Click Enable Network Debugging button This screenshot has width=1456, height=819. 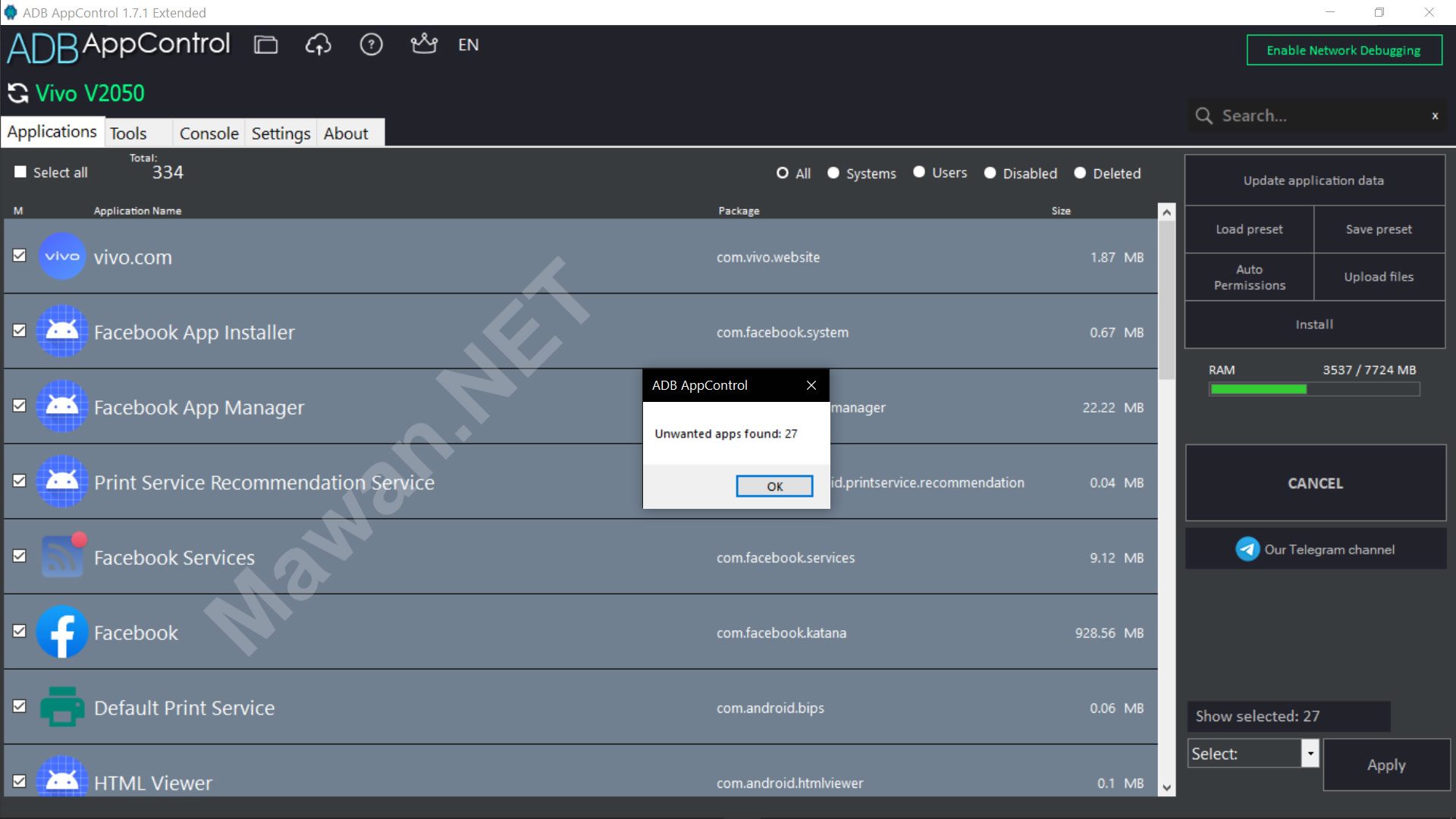1344,50
